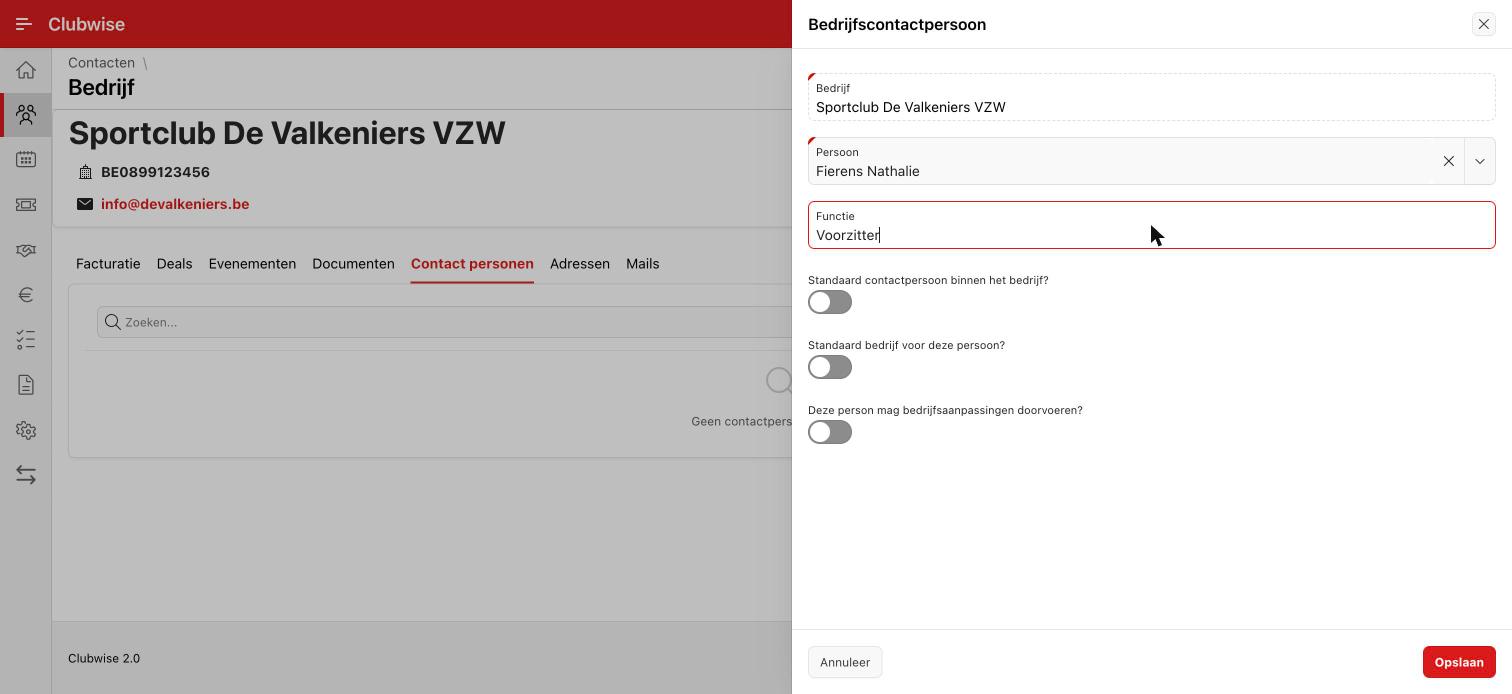The width and height of the screenshot is (1512, 694).
Task: Toggle Standaard bedrijf voor deze persoon
Action: [x=830, y=367]
